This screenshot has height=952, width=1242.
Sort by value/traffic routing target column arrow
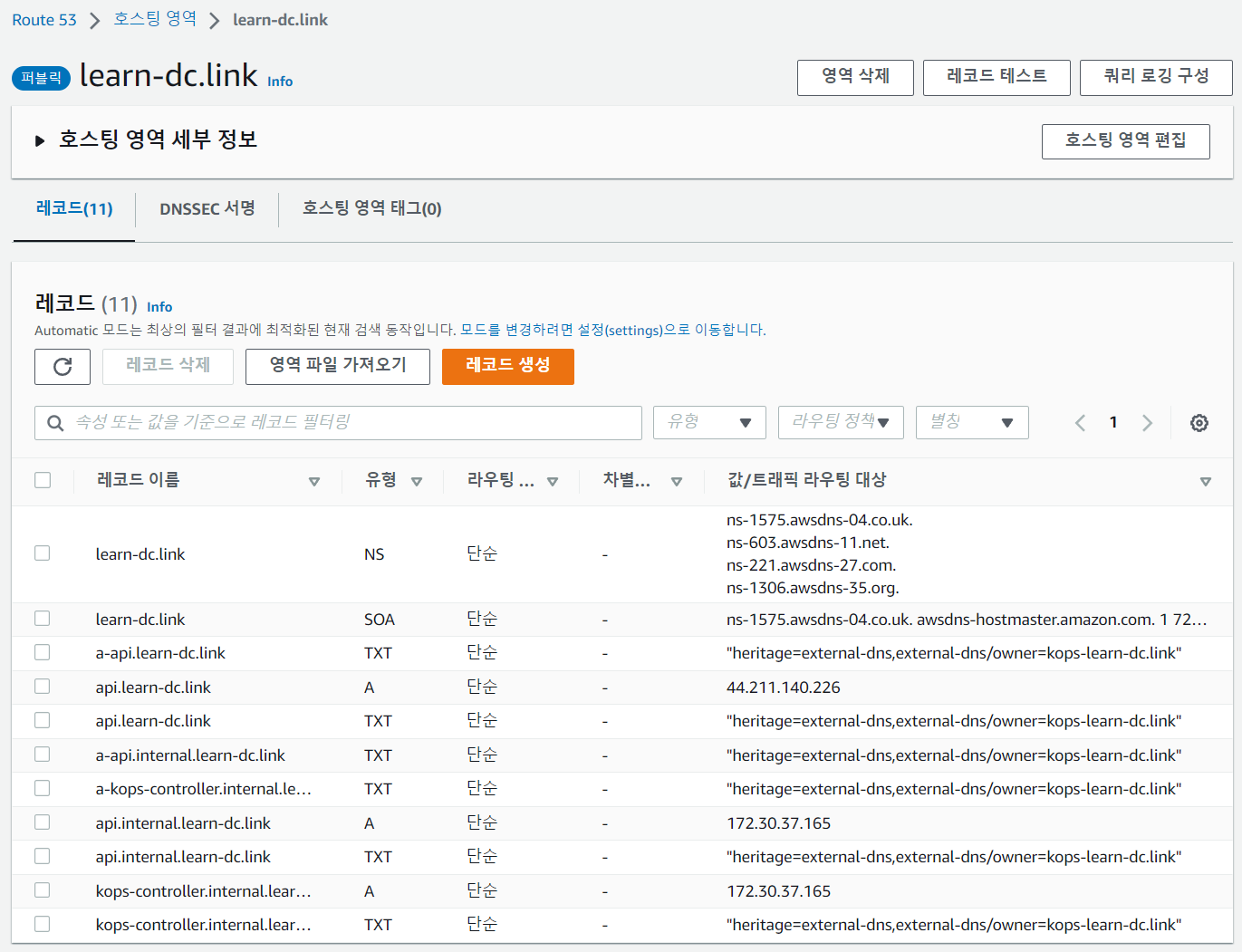(1205, 481)
